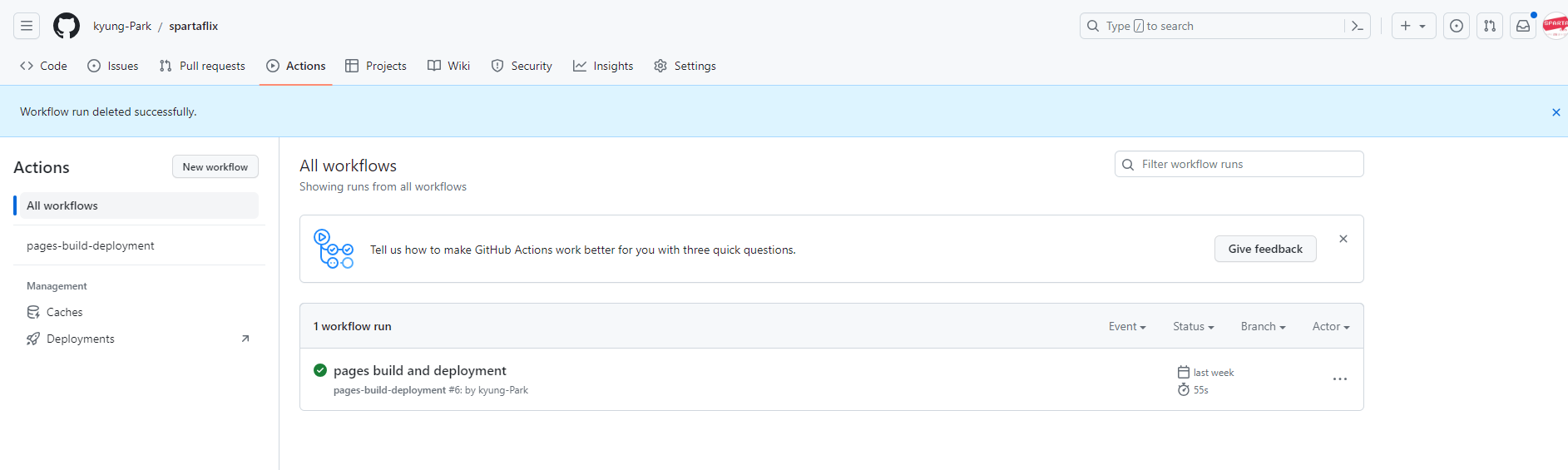This screenshot has height=470, width=1568.
Task: Click the calendar icon next to last week
Action: 1184,372
